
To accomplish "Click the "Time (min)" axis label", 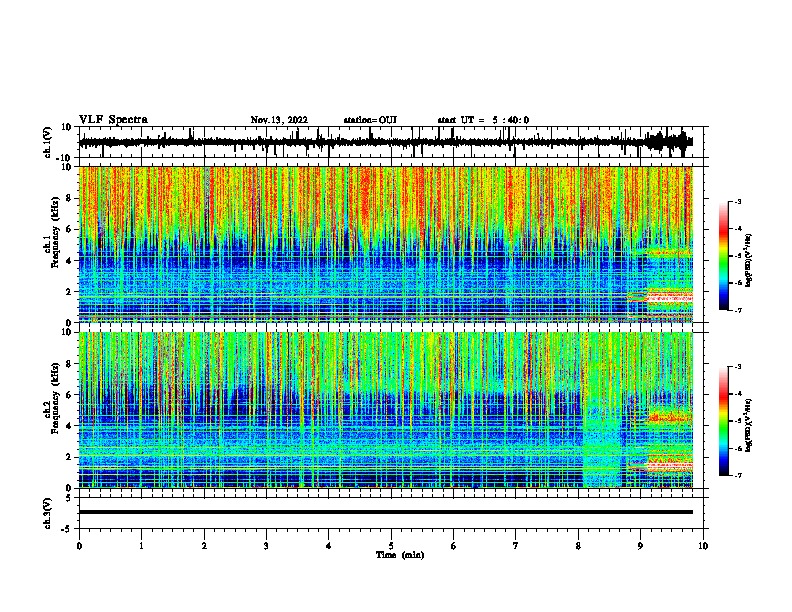I will (400, 555).
